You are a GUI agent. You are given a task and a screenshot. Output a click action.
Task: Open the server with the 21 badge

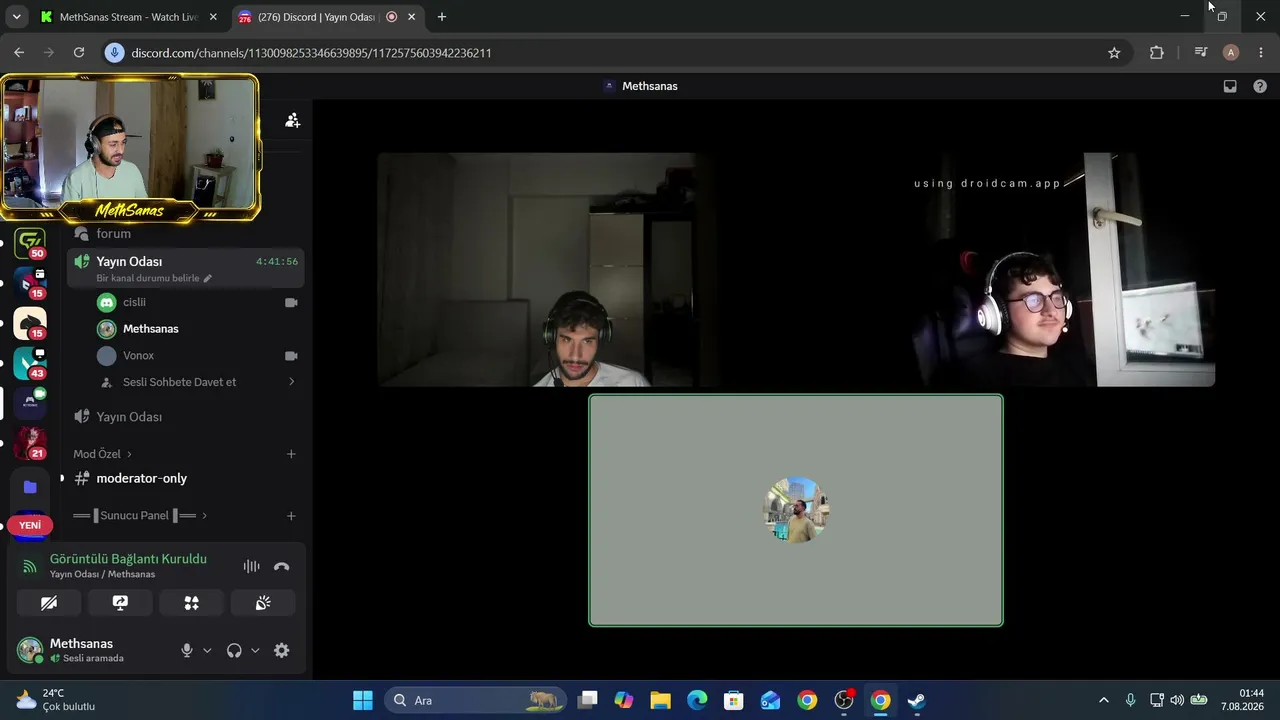pyautogui.click(x=30, y=444)
